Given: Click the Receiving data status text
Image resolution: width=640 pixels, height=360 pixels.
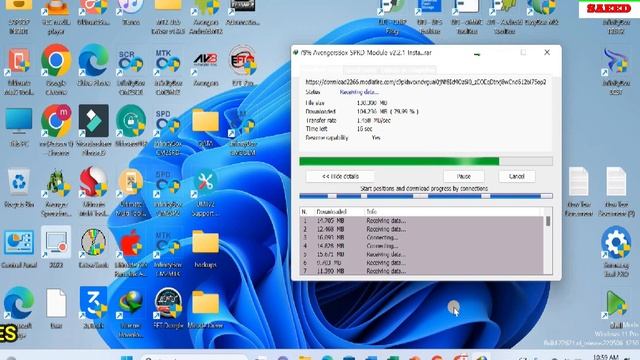Looking at the screenshot, I should pos(359,92).
